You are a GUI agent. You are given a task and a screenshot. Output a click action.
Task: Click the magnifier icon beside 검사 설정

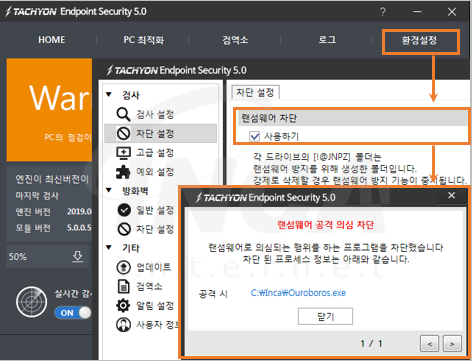[123, 114]
